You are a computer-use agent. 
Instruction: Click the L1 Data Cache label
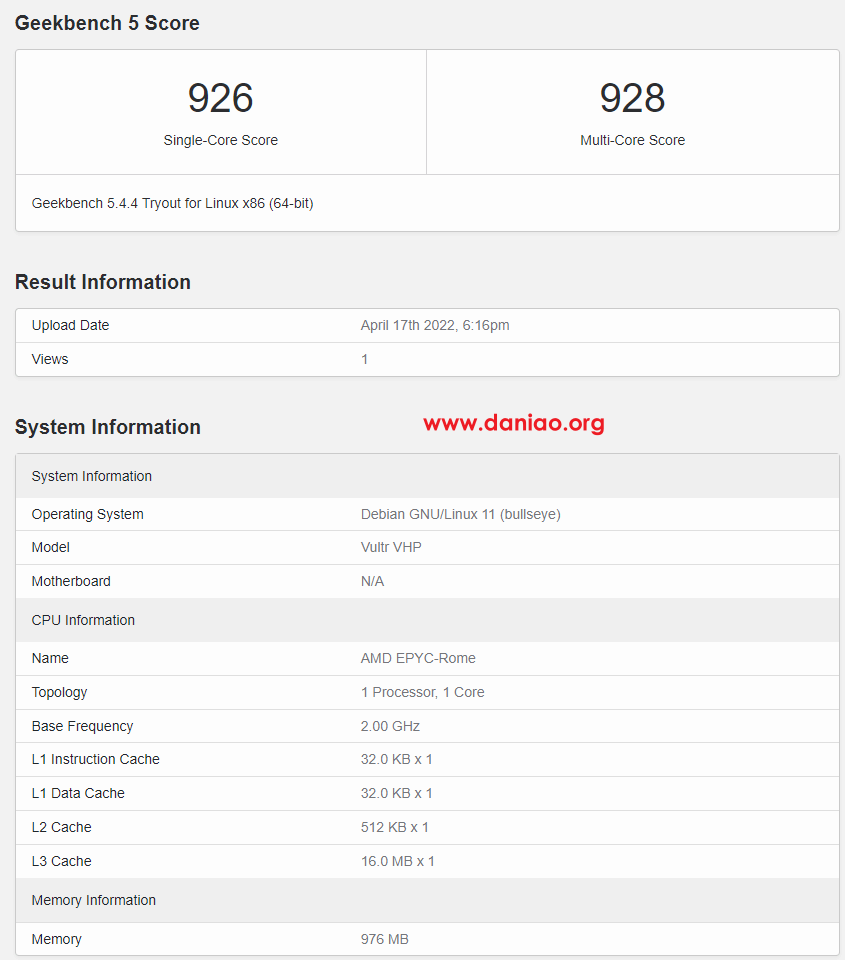pos(78,793)
